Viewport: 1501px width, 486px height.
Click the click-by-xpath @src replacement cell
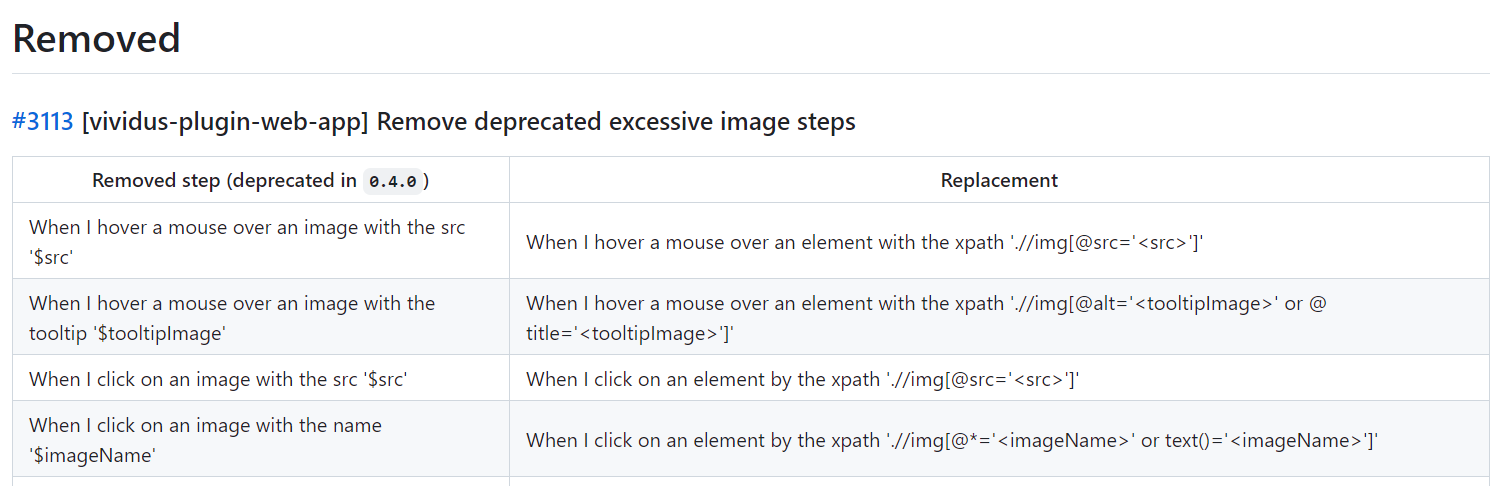pos(803,379)
